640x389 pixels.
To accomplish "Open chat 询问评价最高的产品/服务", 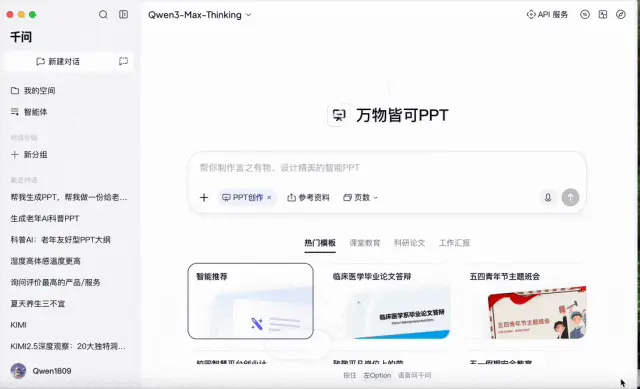I will pyautogui.click(x=55, y=282).
